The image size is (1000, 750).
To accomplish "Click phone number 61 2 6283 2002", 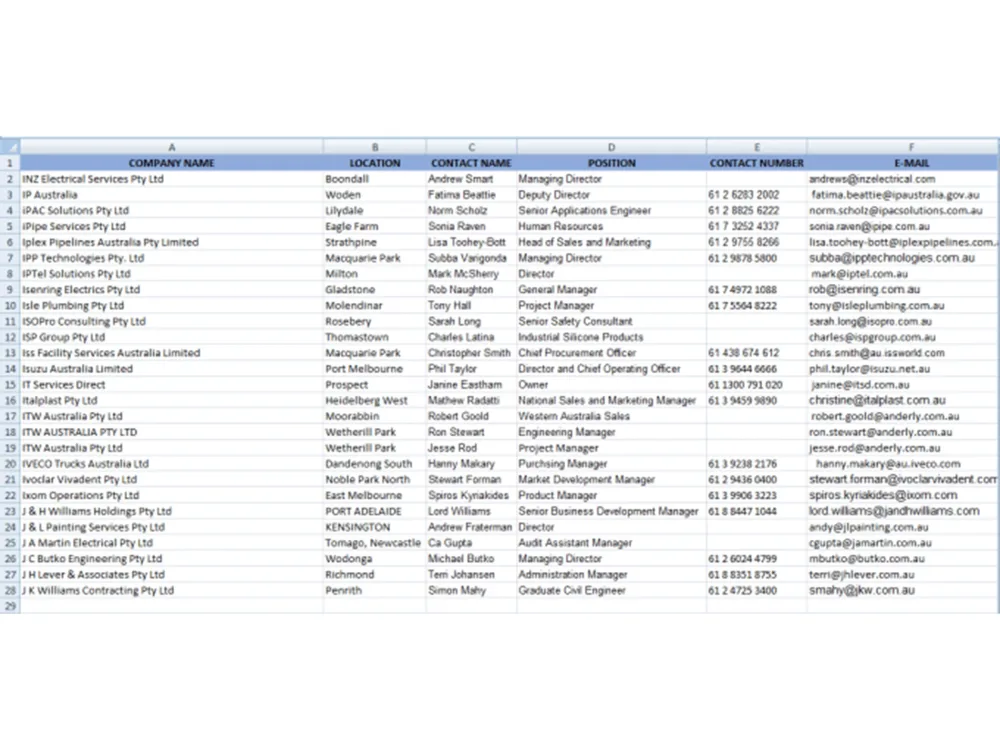I will tap(756, 195).
